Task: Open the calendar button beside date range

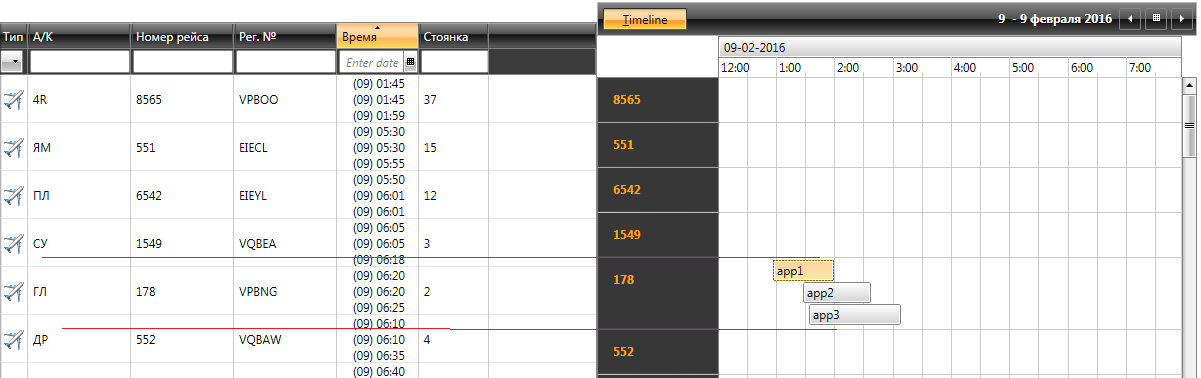Action: pyautogui.click(x=1156, y=18)
